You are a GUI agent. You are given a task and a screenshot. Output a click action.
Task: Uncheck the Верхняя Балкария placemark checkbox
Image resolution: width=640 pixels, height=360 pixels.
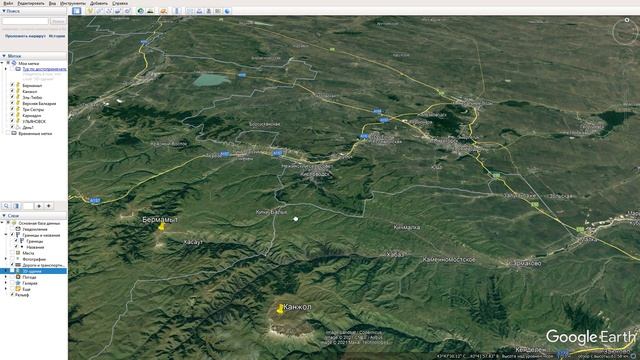tap(12, 103)
